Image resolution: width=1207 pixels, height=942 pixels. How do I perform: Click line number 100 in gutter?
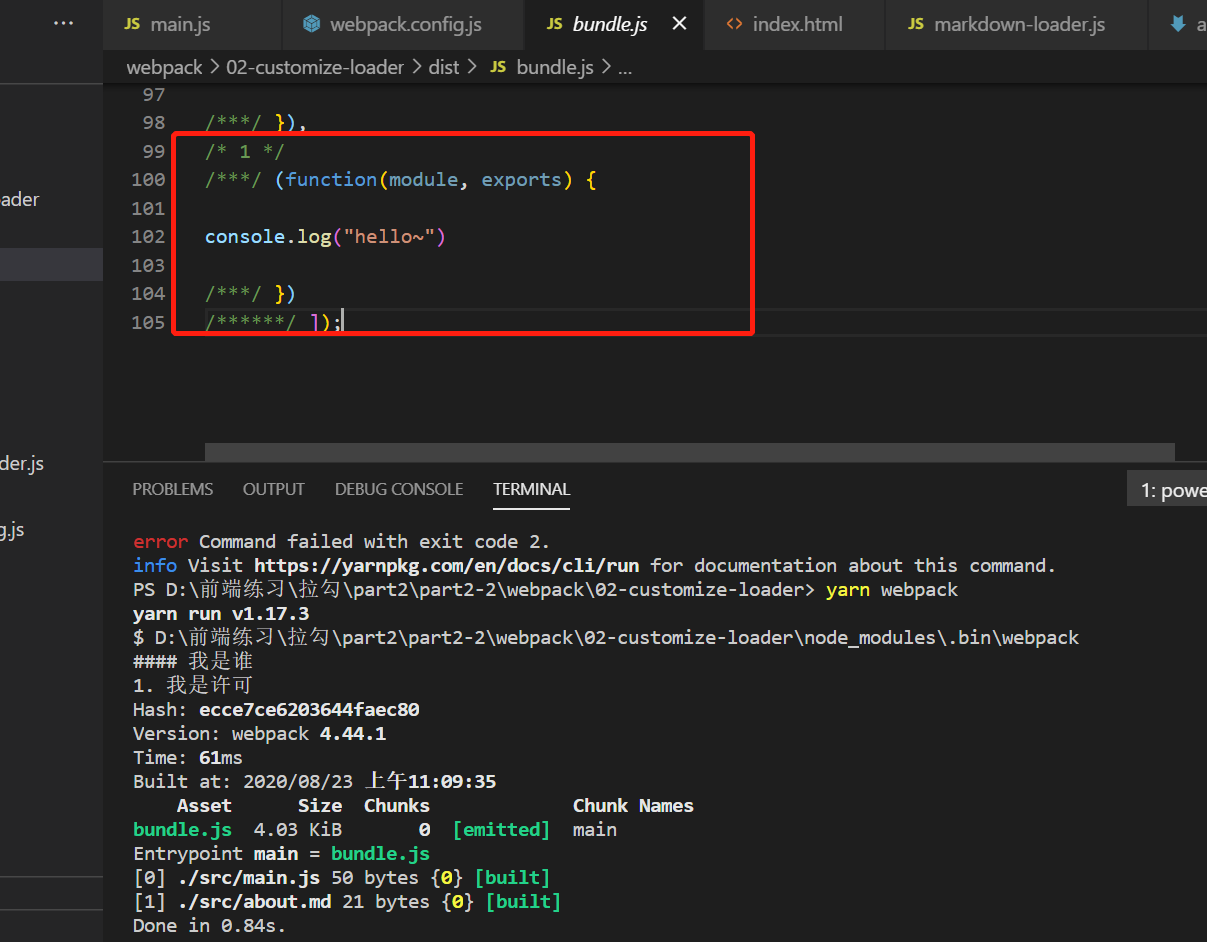coord(149,180)
